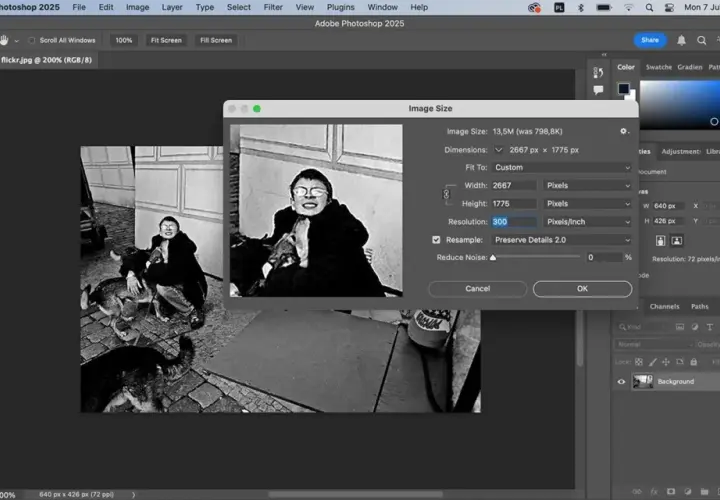
Task: Click the Share button
Action: [x=650, y=40]
